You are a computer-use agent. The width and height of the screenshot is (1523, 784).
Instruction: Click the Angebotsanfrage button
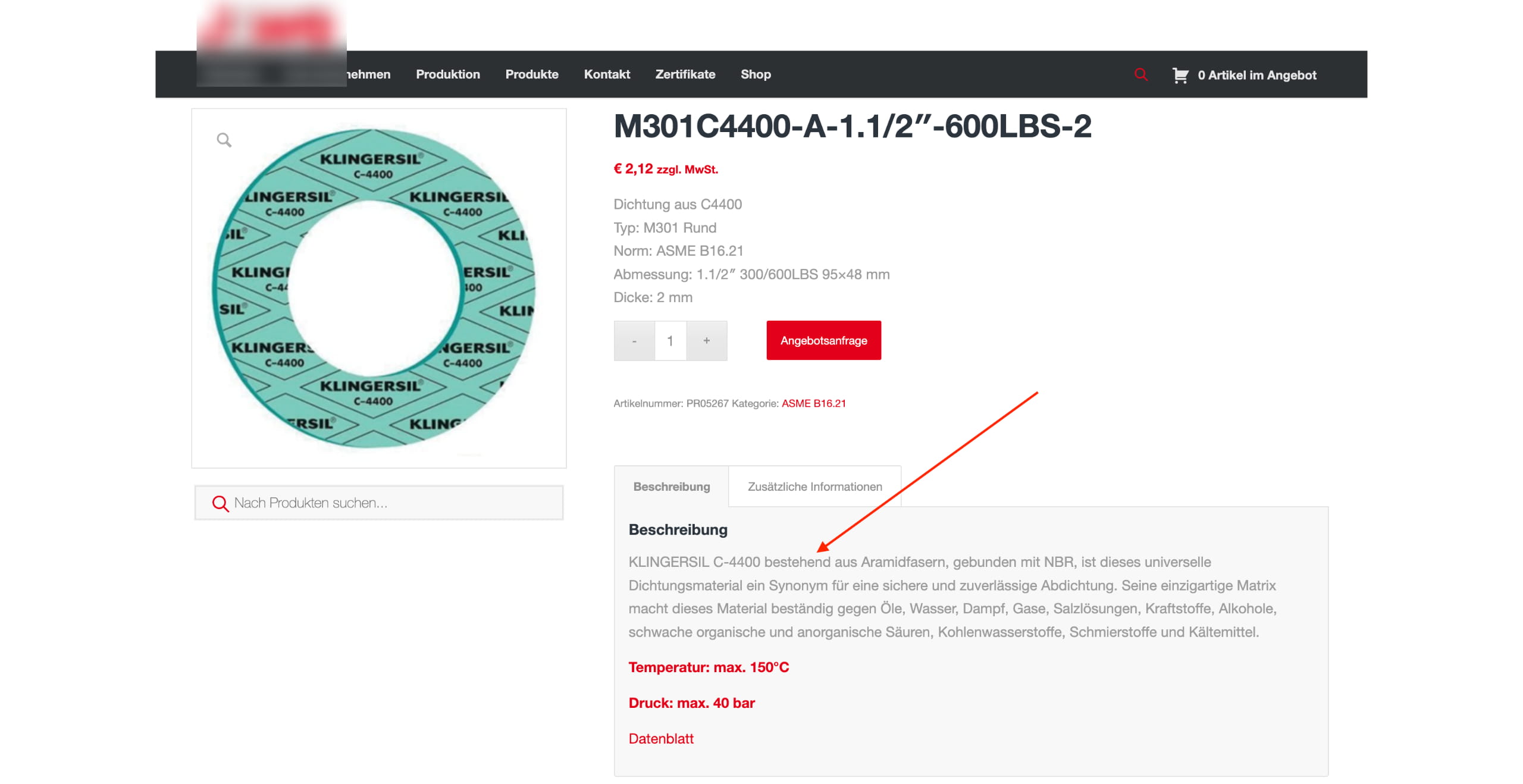pyautogui.click(x=823, y=340)
